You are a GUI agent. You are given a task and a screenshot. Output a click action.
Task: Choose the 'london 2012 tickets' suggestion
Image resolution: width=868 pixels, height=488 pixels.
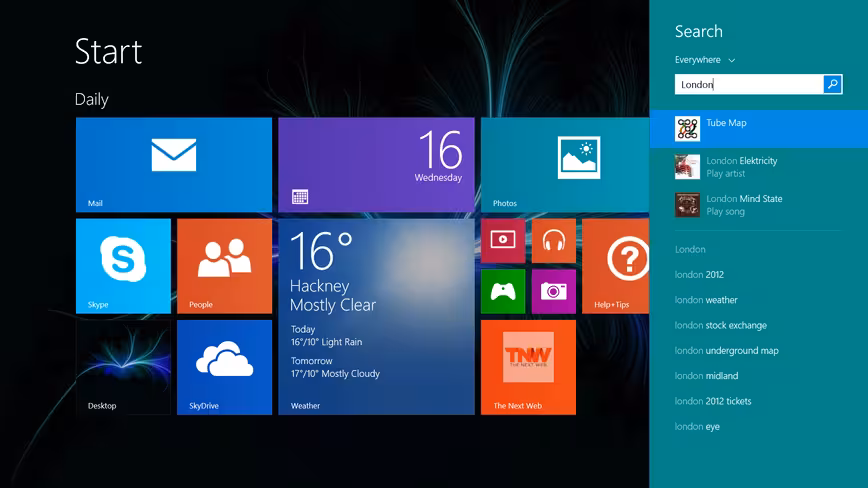713,401
